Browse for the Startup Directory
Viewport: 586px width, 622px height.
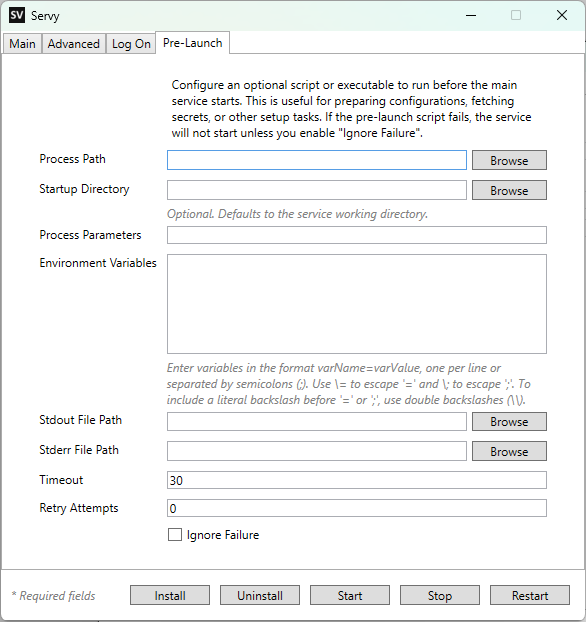pyautogui.click(x=509, y=190)
